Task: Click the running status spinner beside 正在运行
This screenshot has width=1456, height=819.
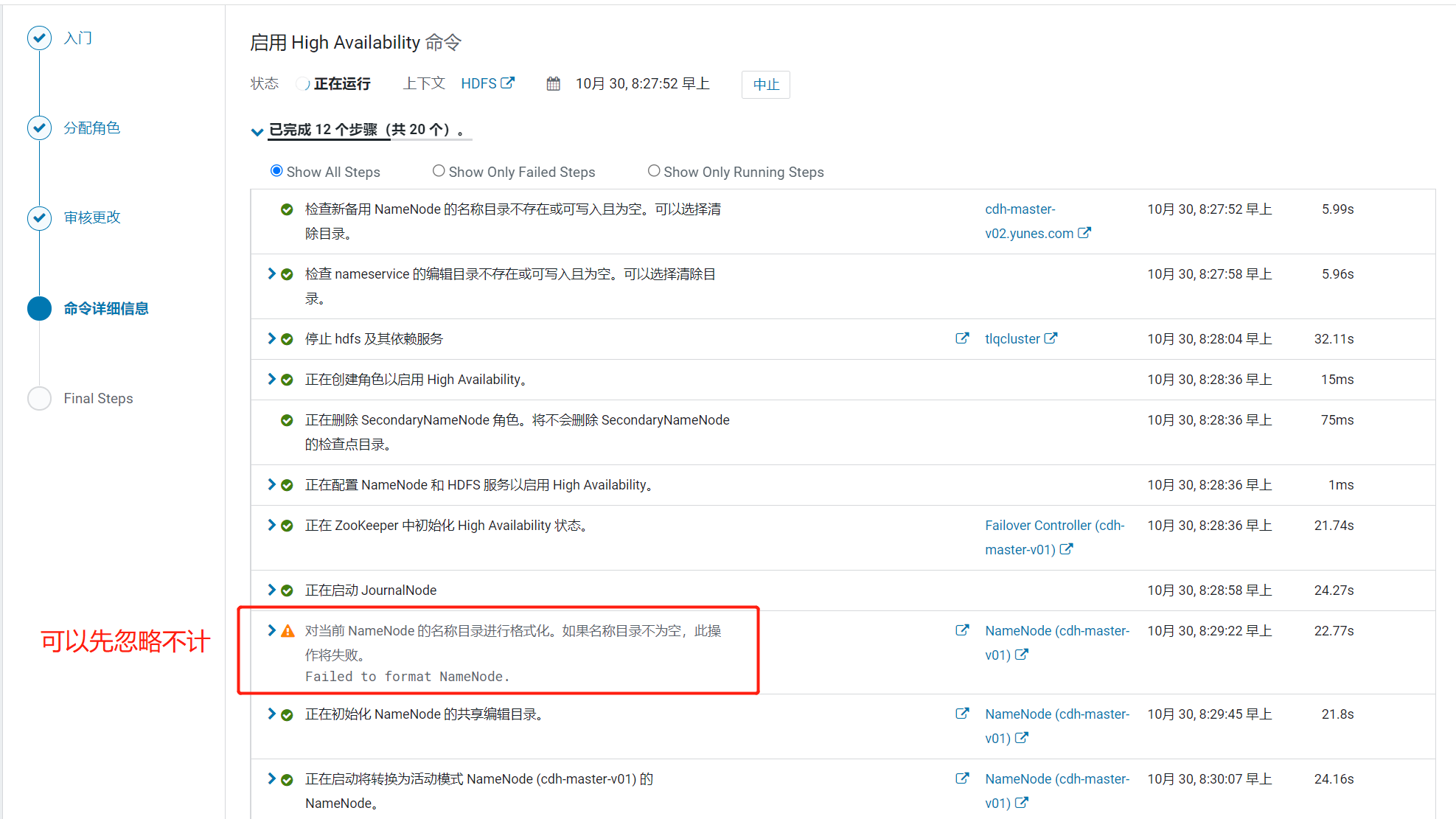Action: [302, 84]
